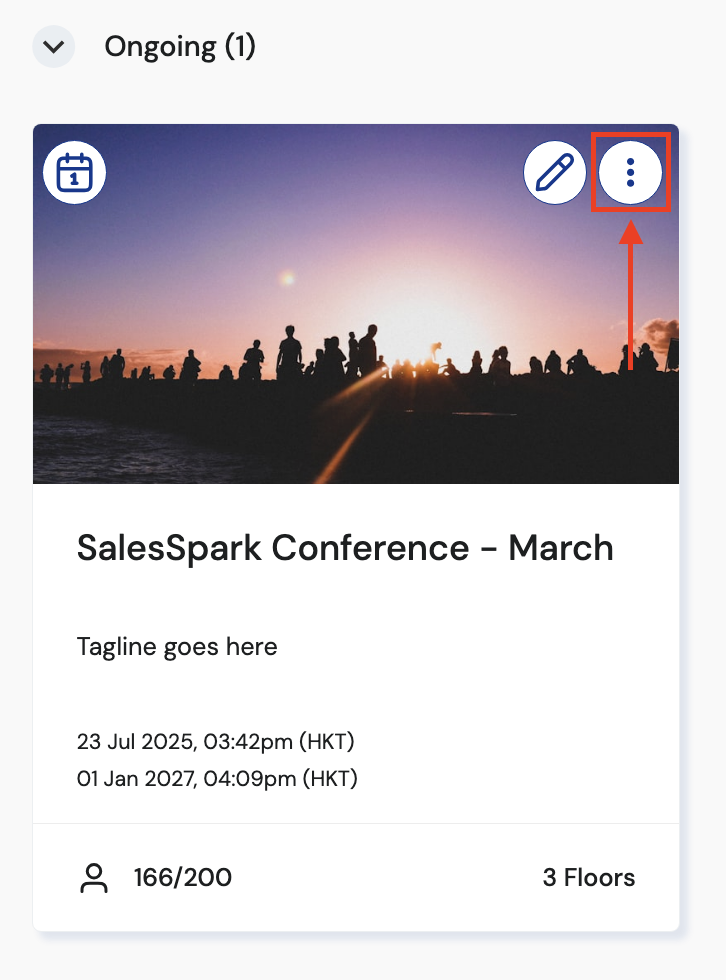Click the 3 Floors label
This screenshot has width=726, height=980.
[588, 879]
